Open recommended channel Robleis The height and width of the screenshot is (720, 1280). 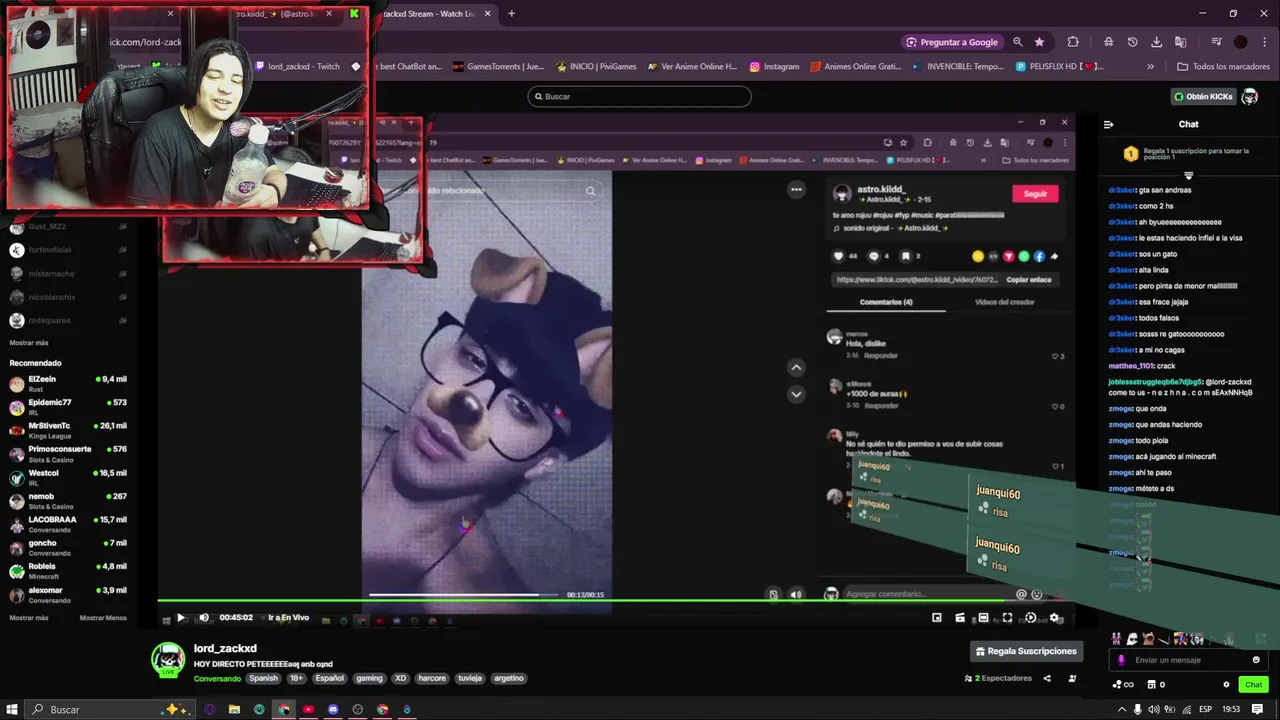[x=68, y=571]
